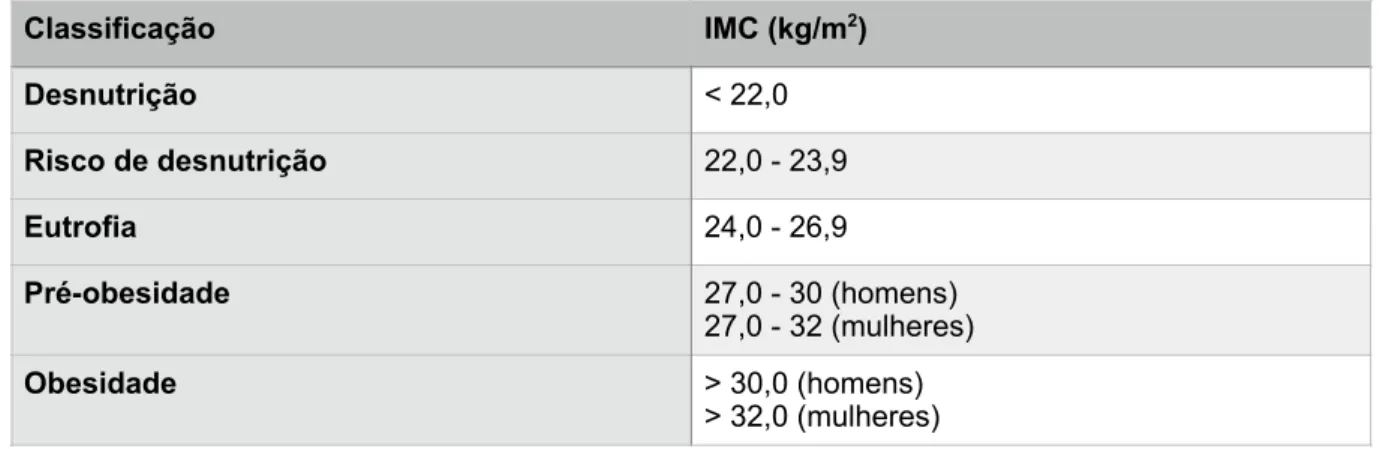
Task: Click the 27,0 - 32 (mulheres) text
Action: [x=839, y=325]
